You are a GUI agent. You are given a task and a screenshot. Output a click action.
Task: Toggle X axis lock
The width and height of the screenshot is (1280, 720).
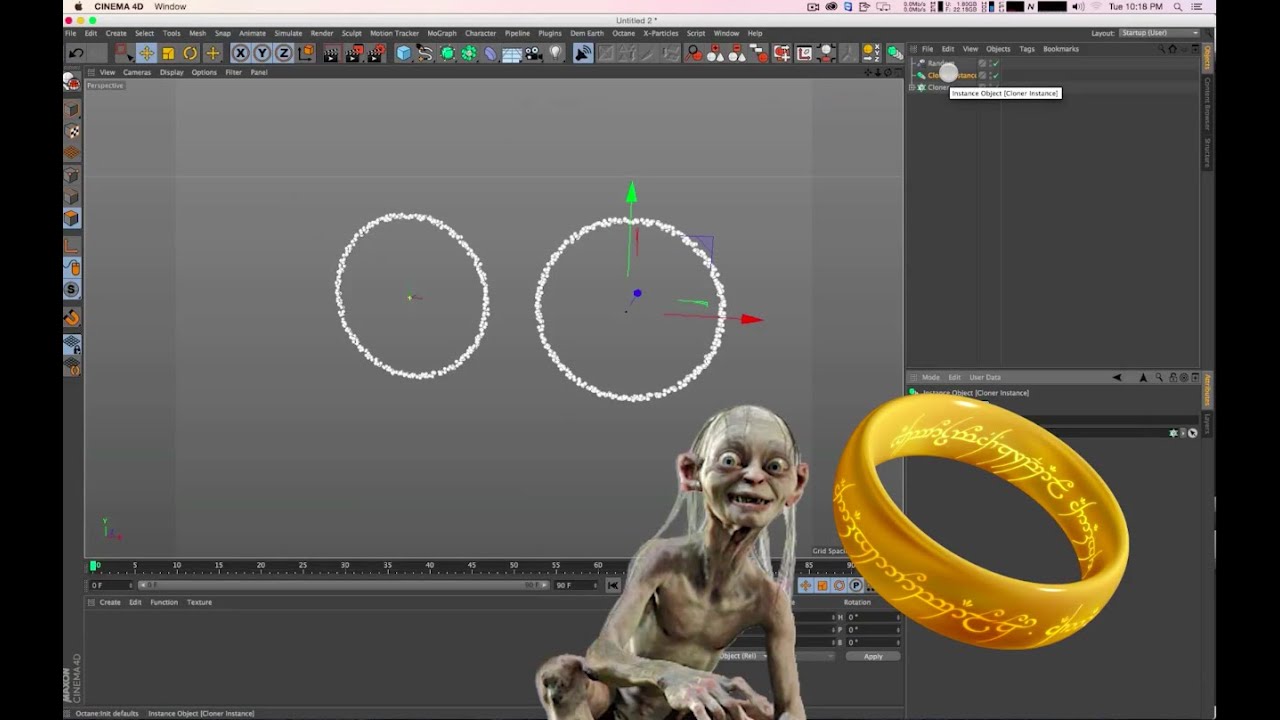click(x=240, y=53)
